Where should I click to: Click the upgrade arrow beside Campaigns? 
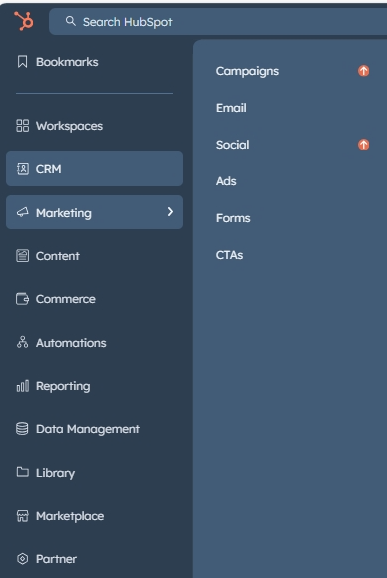364,70
